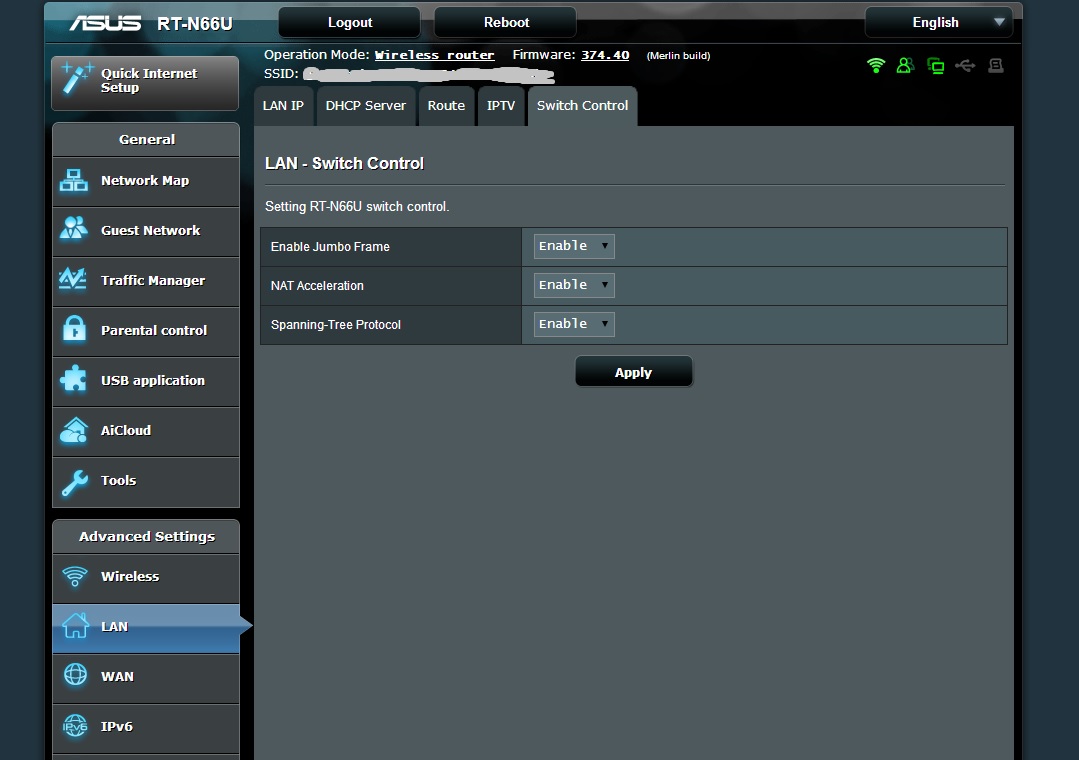This screenshot has width=1079, height=760.
Task: Open Quick Internet Setup
Action: pyautogui.click(x=145, y=83)
